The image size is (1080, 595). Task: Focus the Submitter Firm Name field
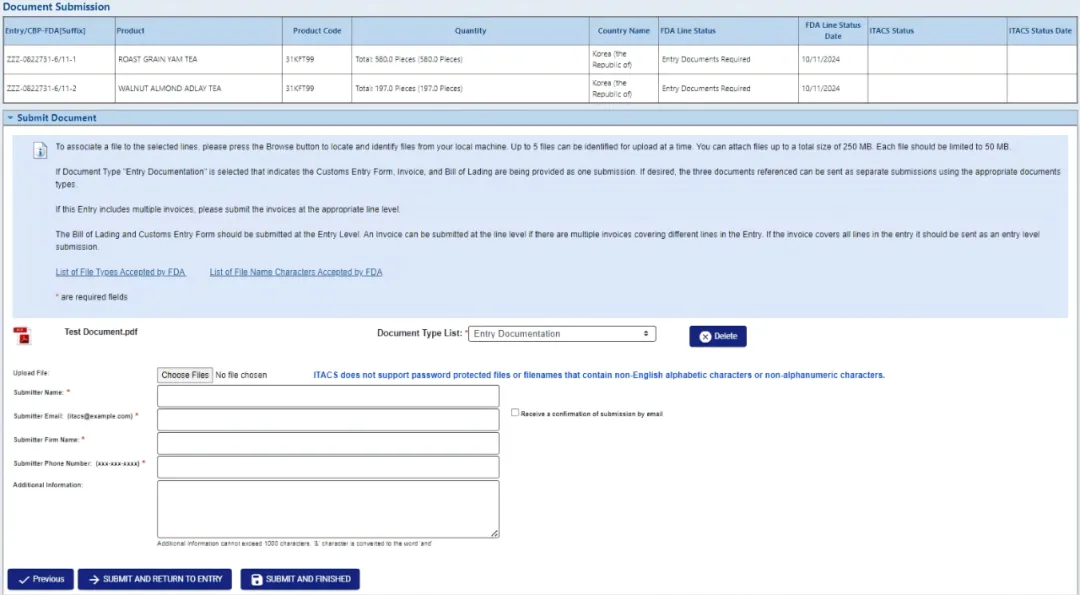coord(328,443)
